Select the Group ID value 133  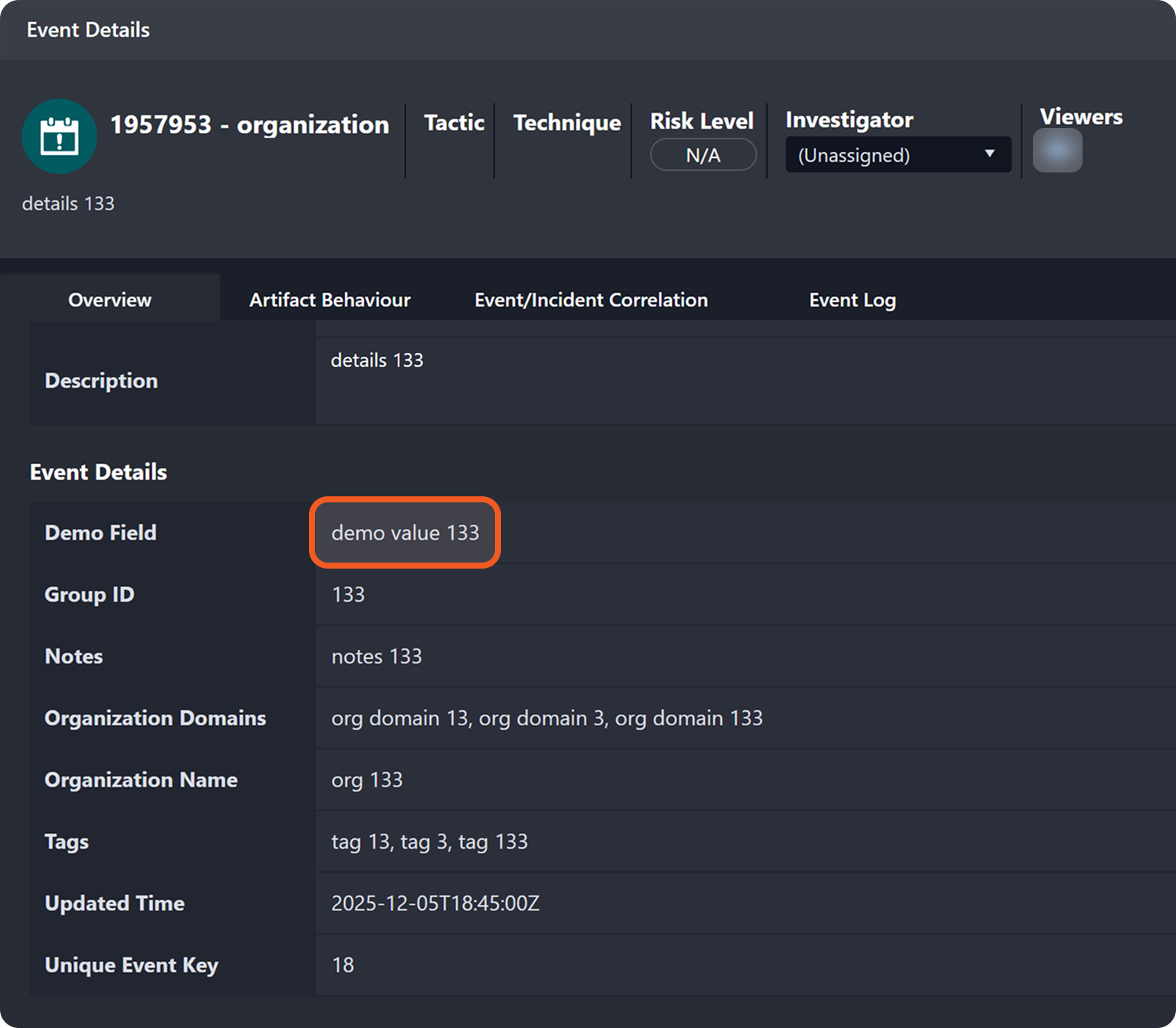[x=348, y=594]
